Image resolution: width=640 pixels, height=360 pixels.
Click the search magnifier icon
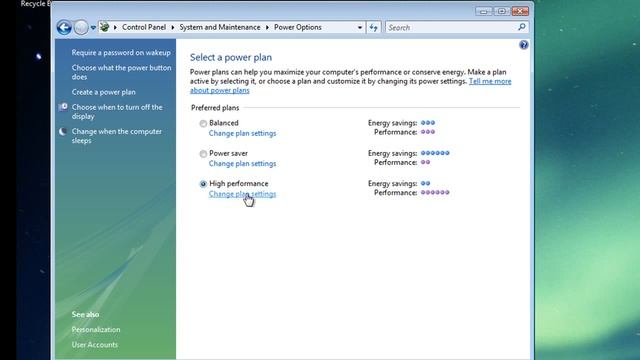pos(522,27)
